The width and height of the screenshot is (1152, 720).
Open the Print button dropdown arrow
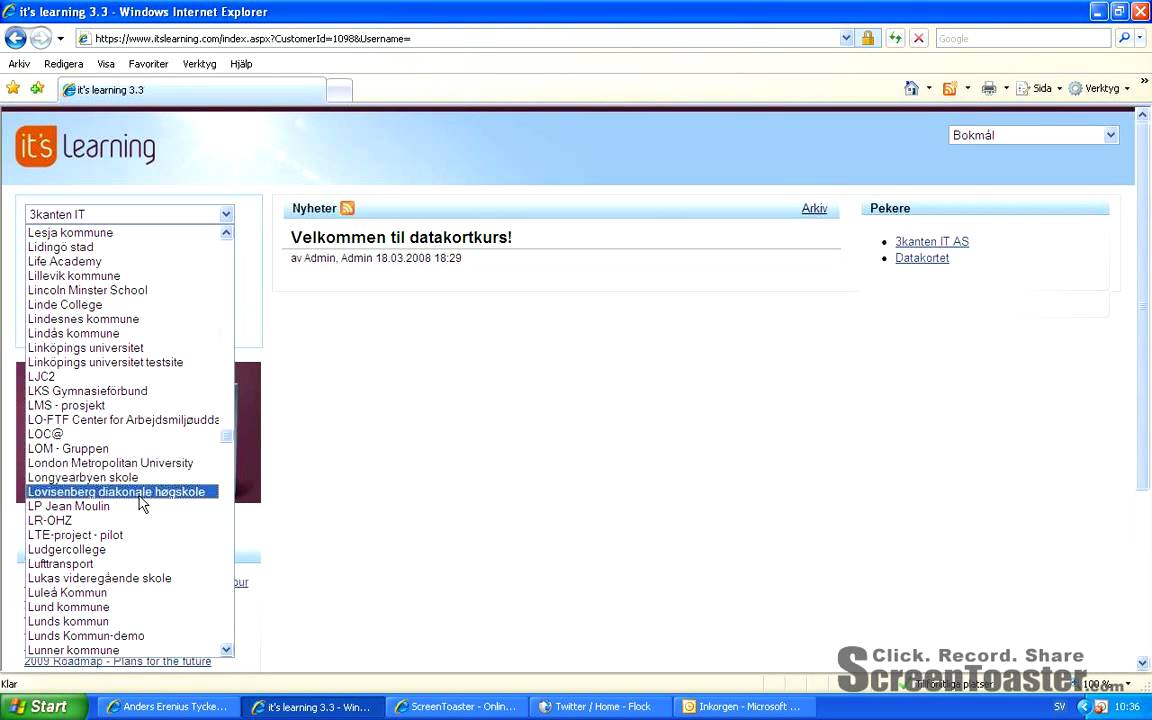click(x=1007, y=88)
